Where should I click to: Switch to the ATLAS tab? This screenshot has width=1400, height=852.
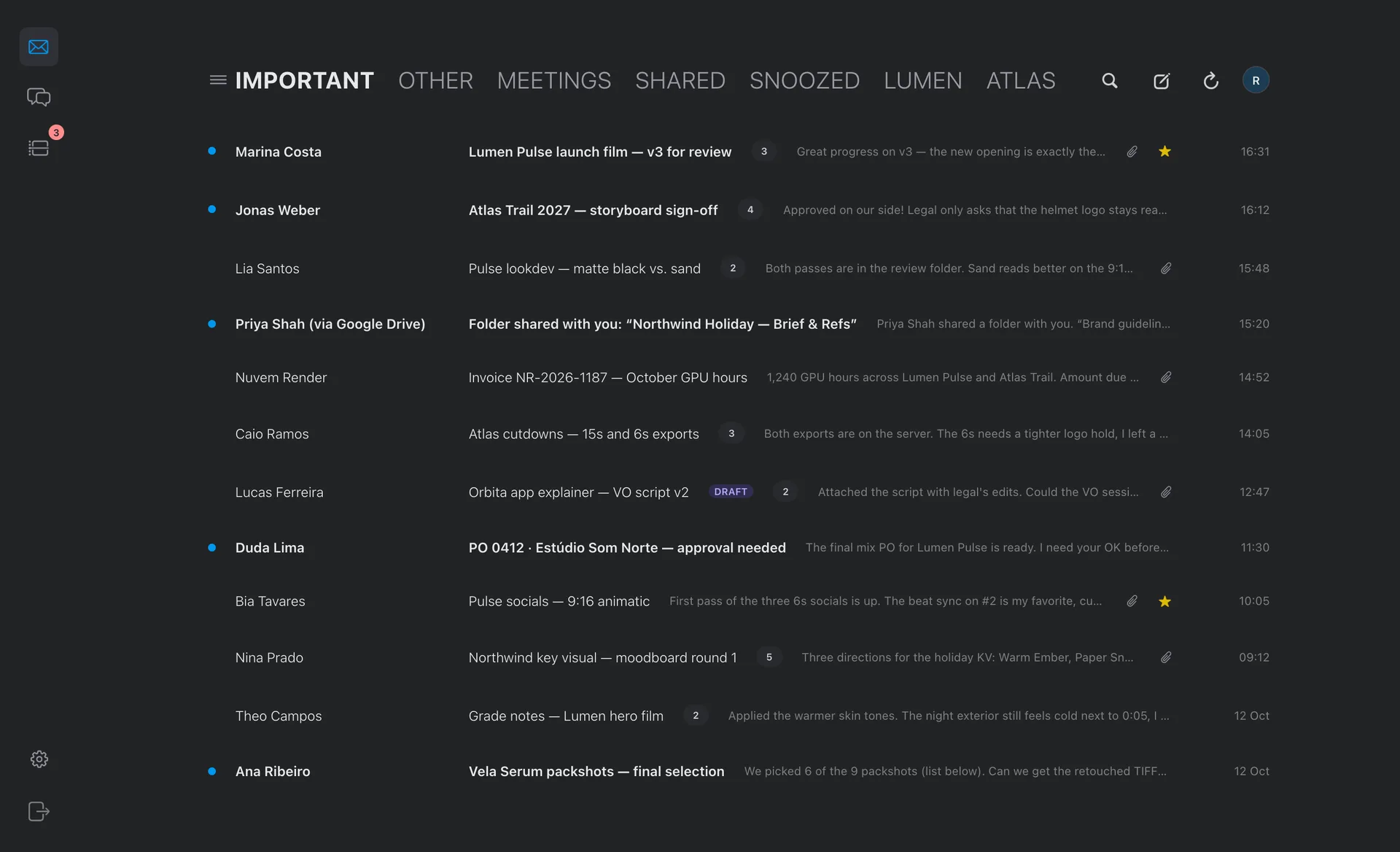[x=1021, y=80]
